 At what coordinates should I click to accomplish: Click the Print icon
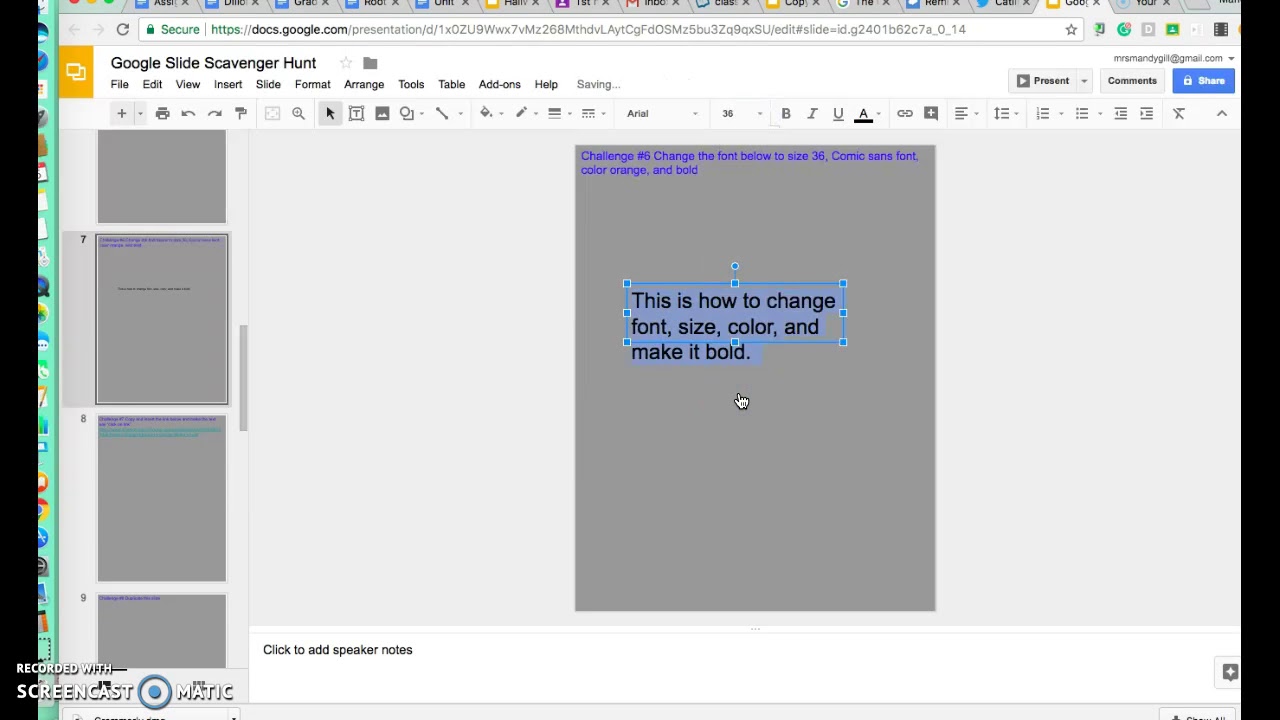pyautogui.click(x=162, y=113)
